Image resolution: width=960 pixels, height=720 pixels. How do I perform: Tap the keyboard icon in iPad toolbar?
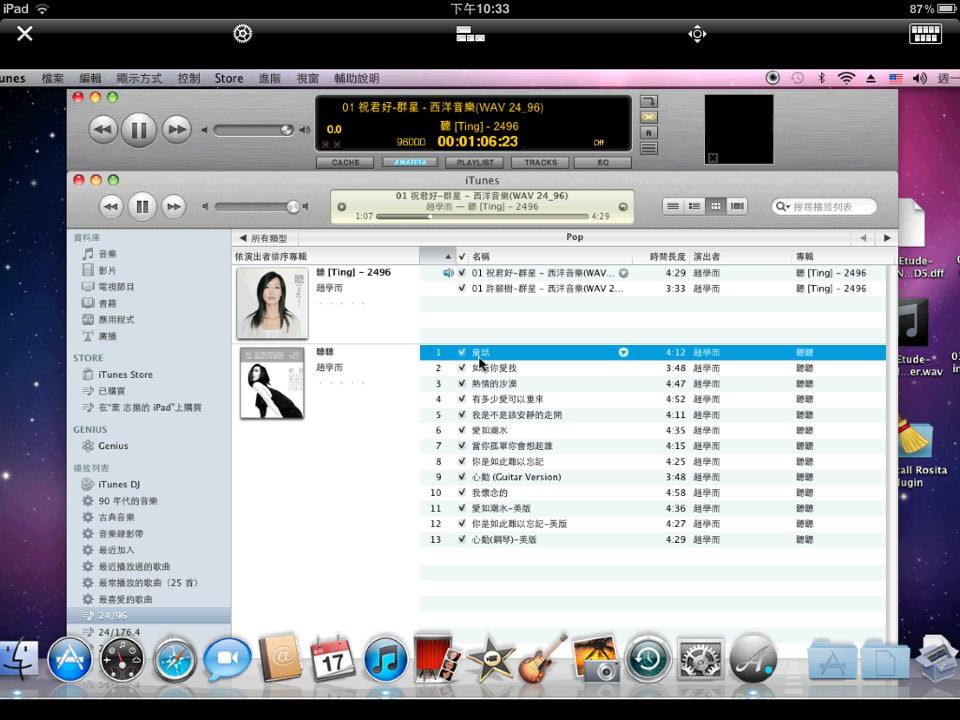[925, 33]
